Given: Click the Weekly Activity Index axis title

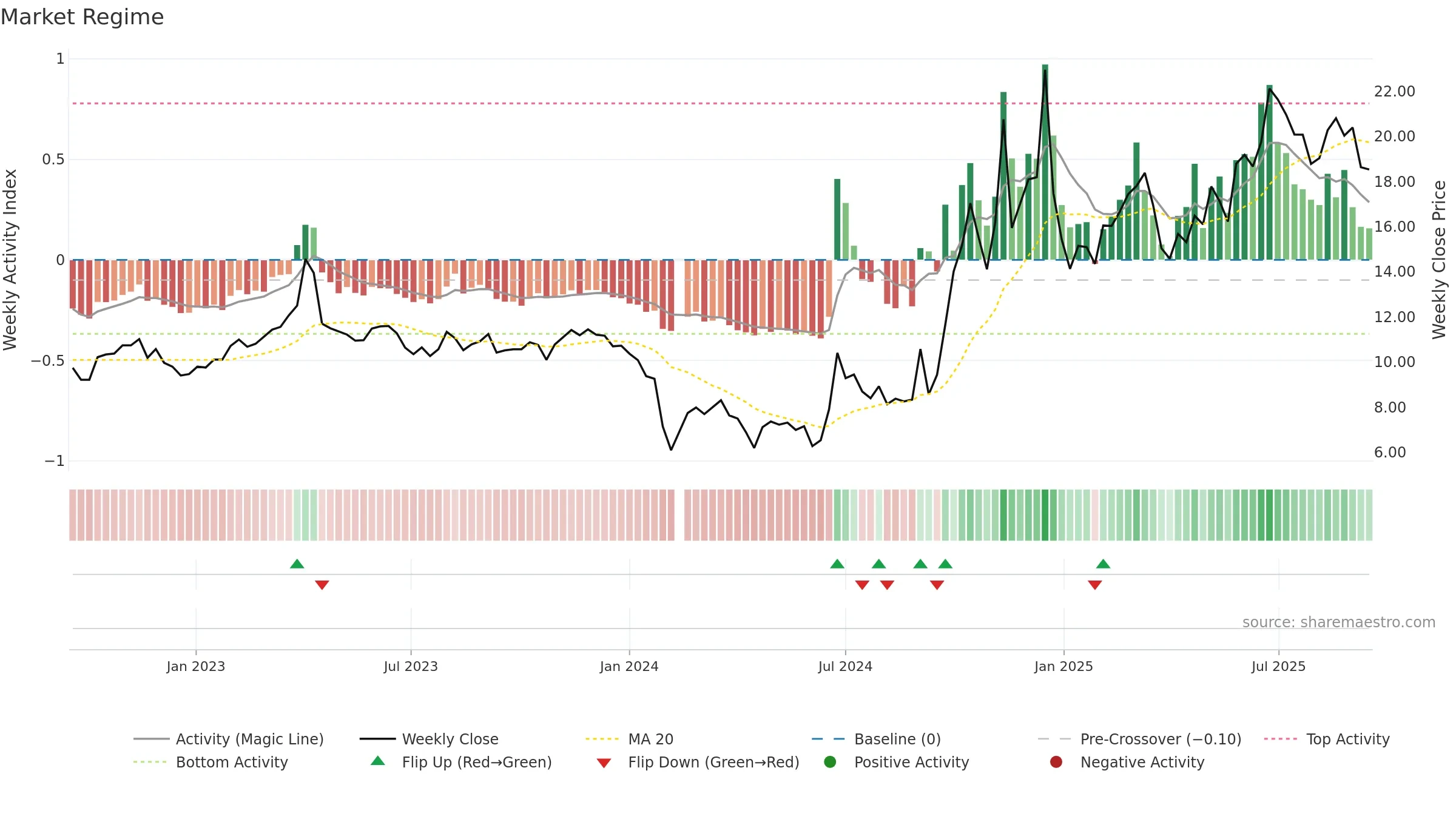Looking at the screenshot, I should [x=10, y=260].
